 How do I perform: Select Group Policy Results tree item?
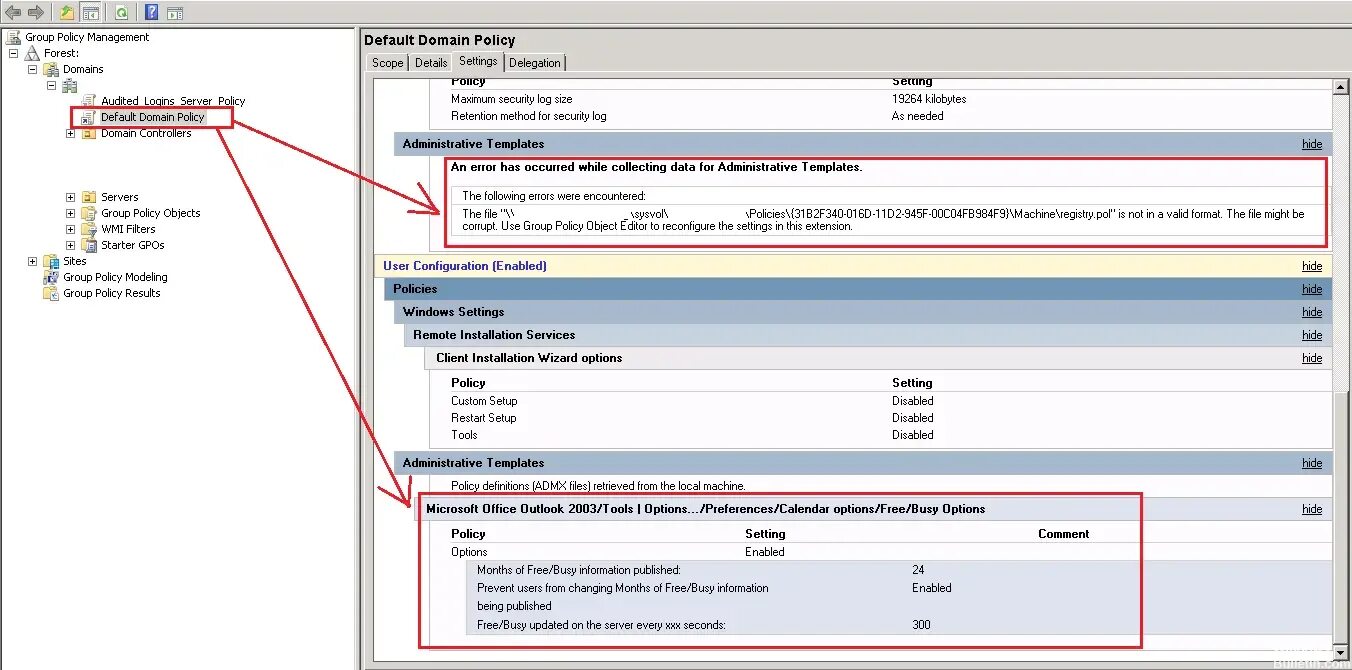112,293
